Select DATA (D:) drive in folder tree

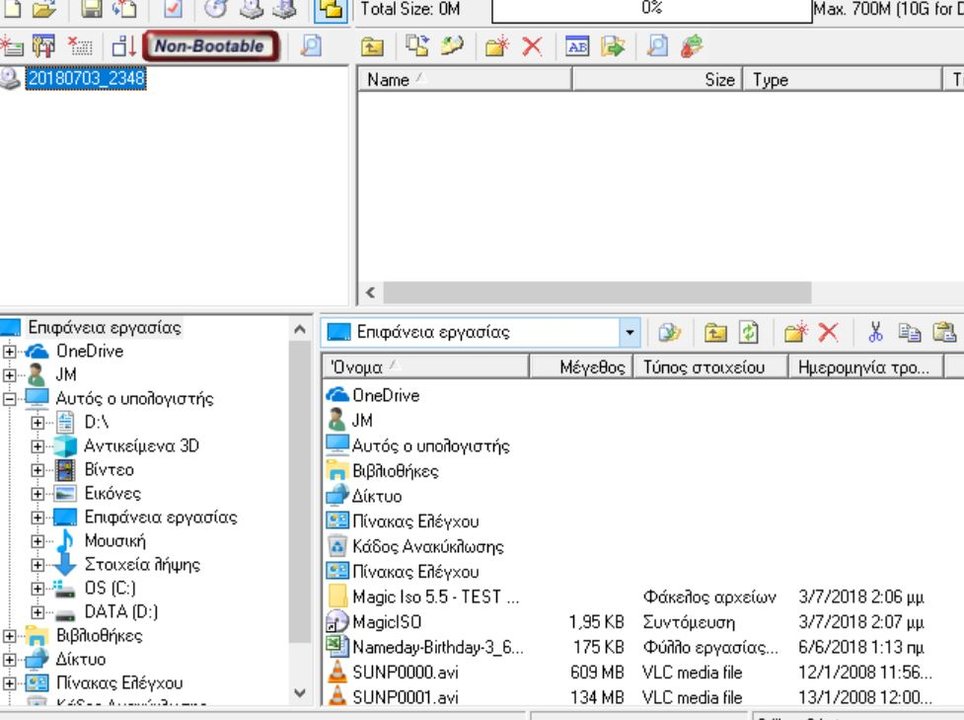tap(120, 612)
